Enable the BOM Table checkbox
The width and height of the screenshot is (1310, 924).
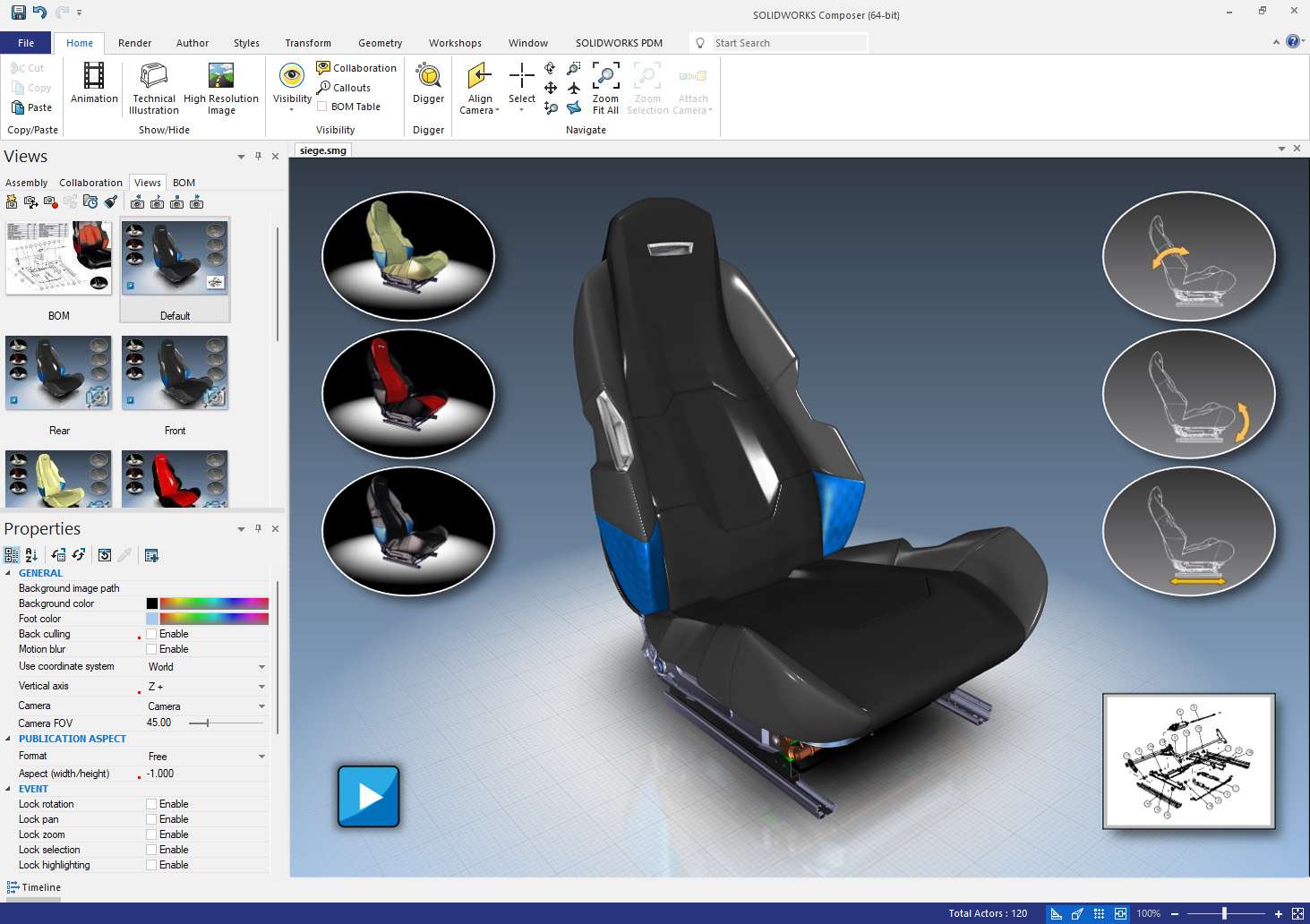tap(322, 107)
